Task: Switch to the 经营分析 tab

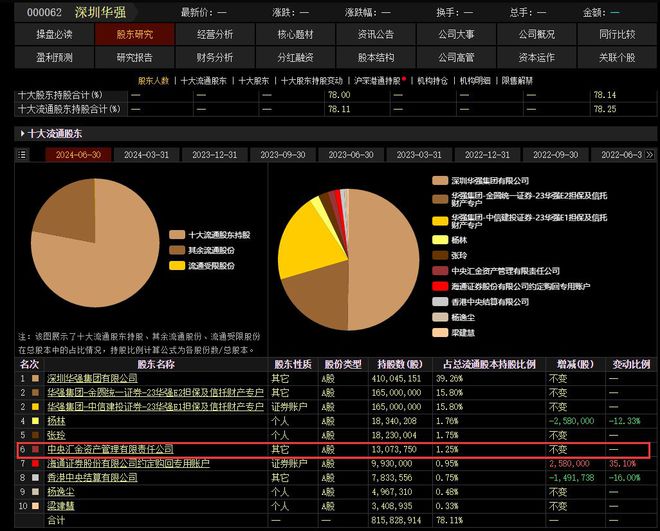Action: pos(215,34)
